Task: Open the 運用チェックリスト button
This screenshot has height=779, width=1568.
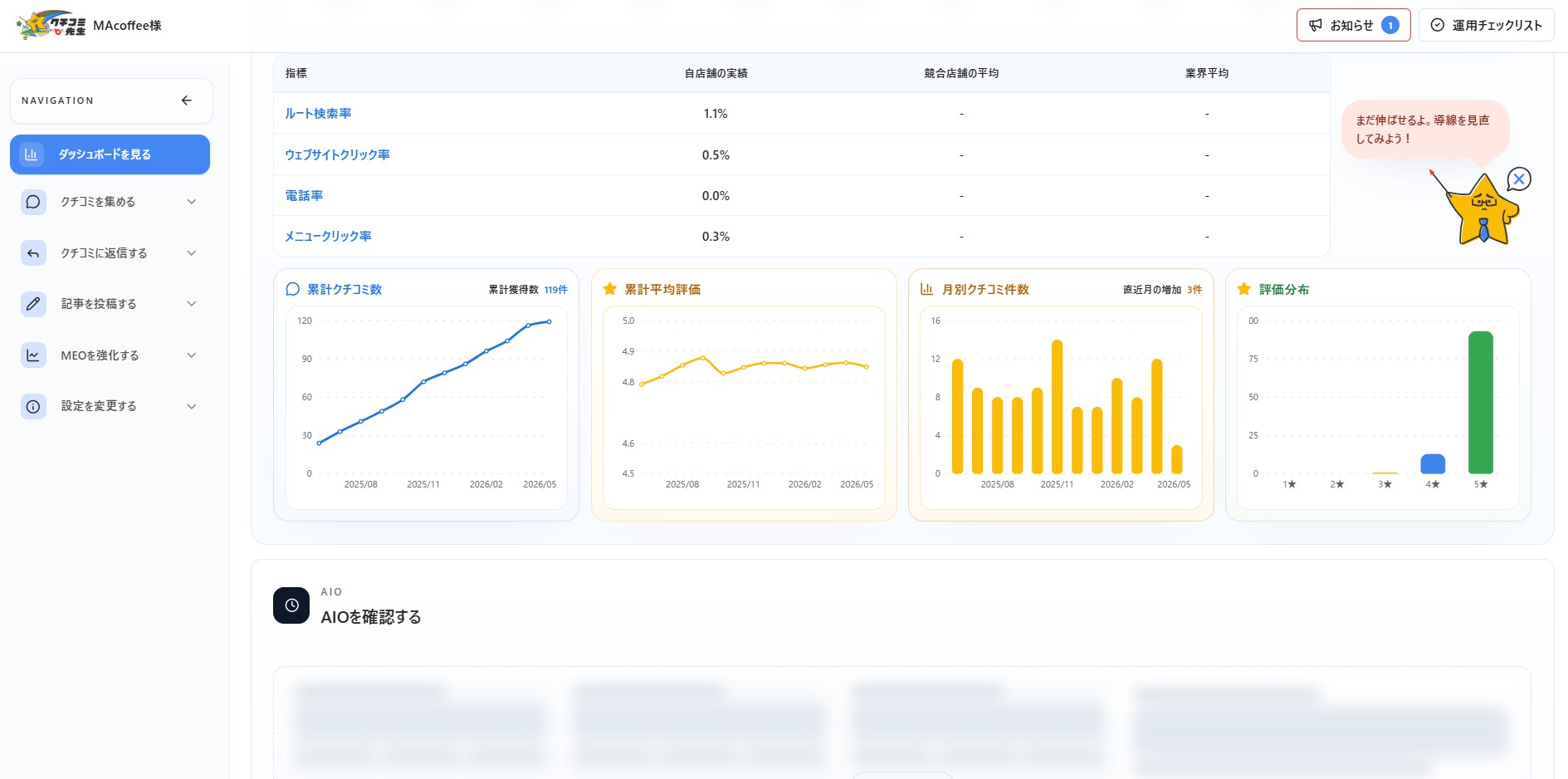Action: [x=1486, y=25]
